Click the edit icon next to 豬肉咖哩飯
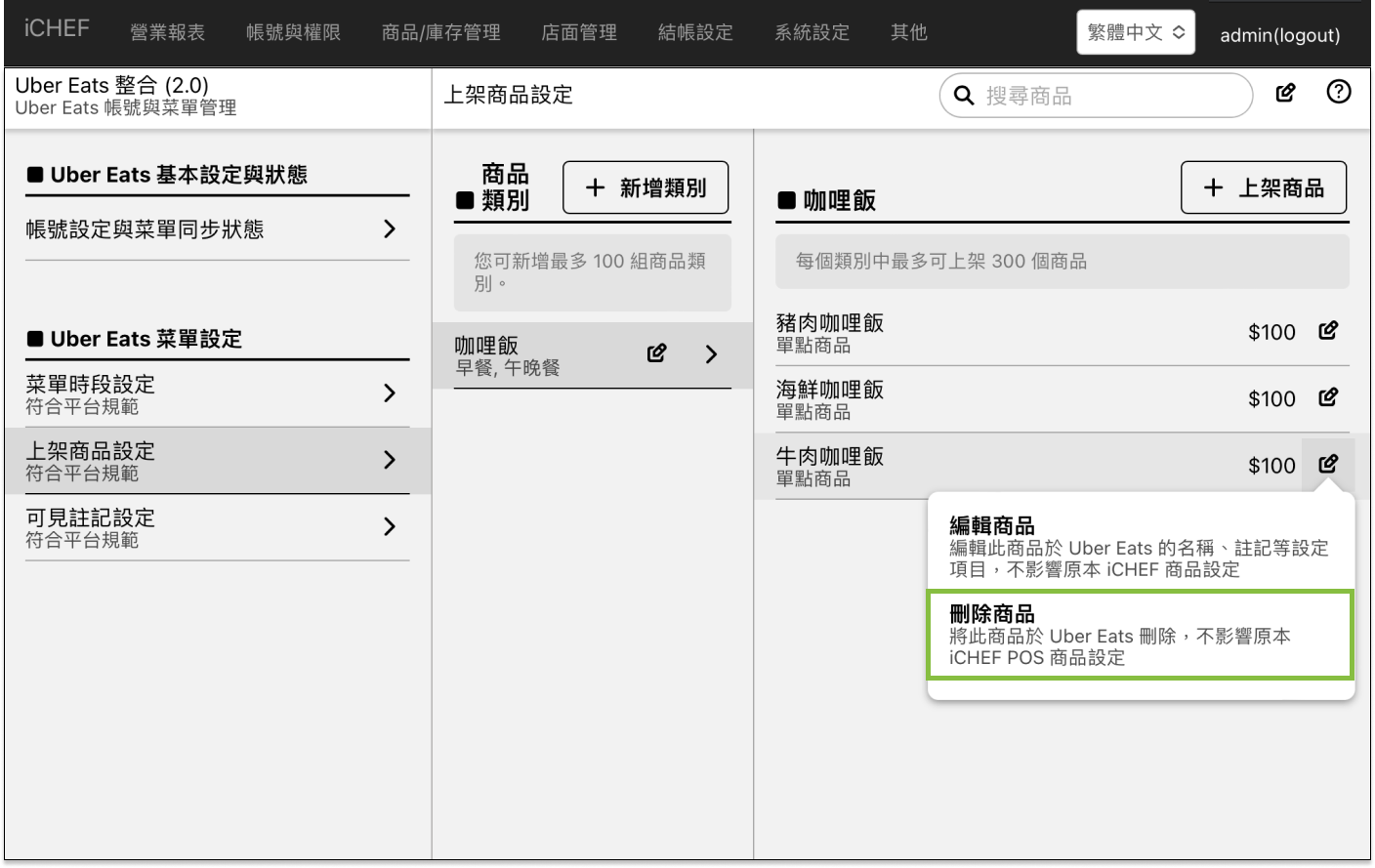 [1328, 330]
